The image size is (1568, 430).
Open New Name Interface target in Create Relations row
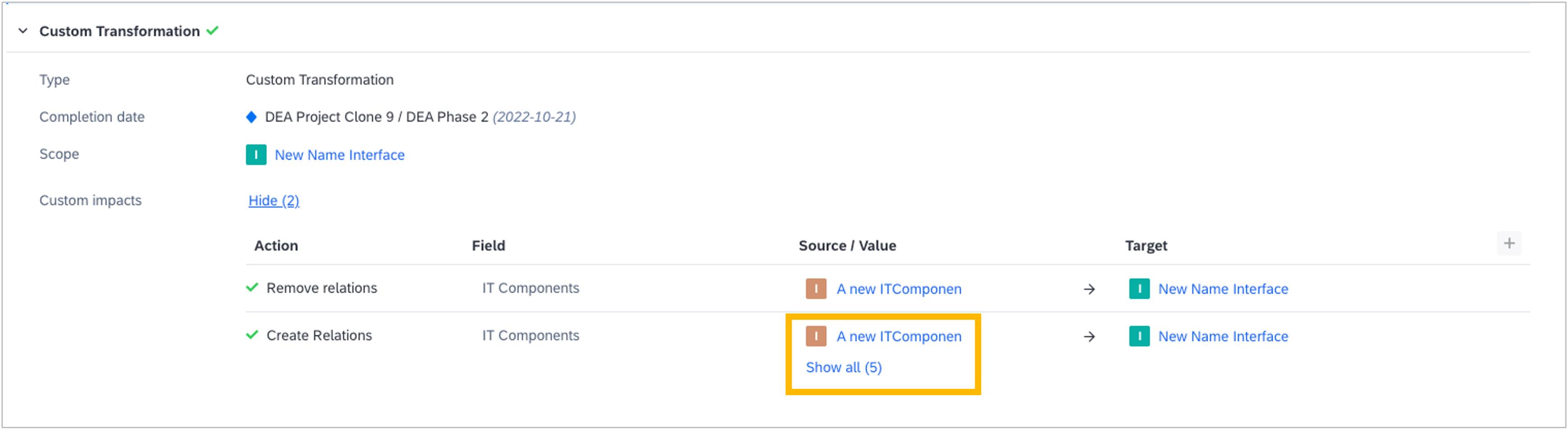click(1223, 337)
